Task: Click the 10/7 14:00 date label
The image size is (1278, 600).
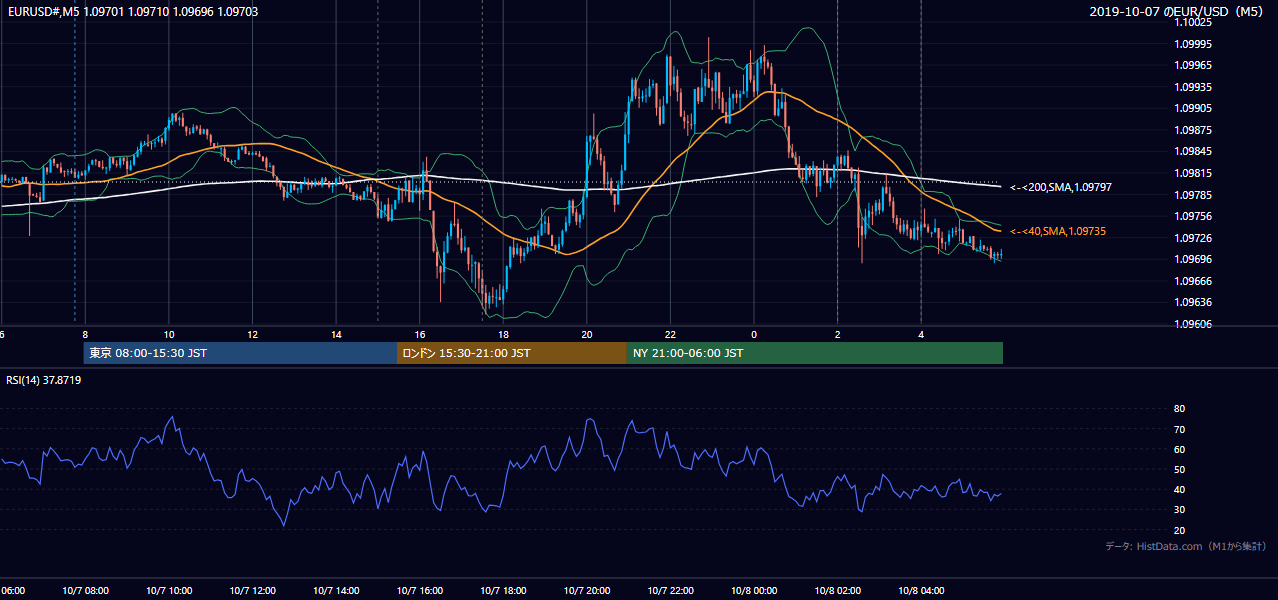Action: pyautogui.click(x=336, y=590)
